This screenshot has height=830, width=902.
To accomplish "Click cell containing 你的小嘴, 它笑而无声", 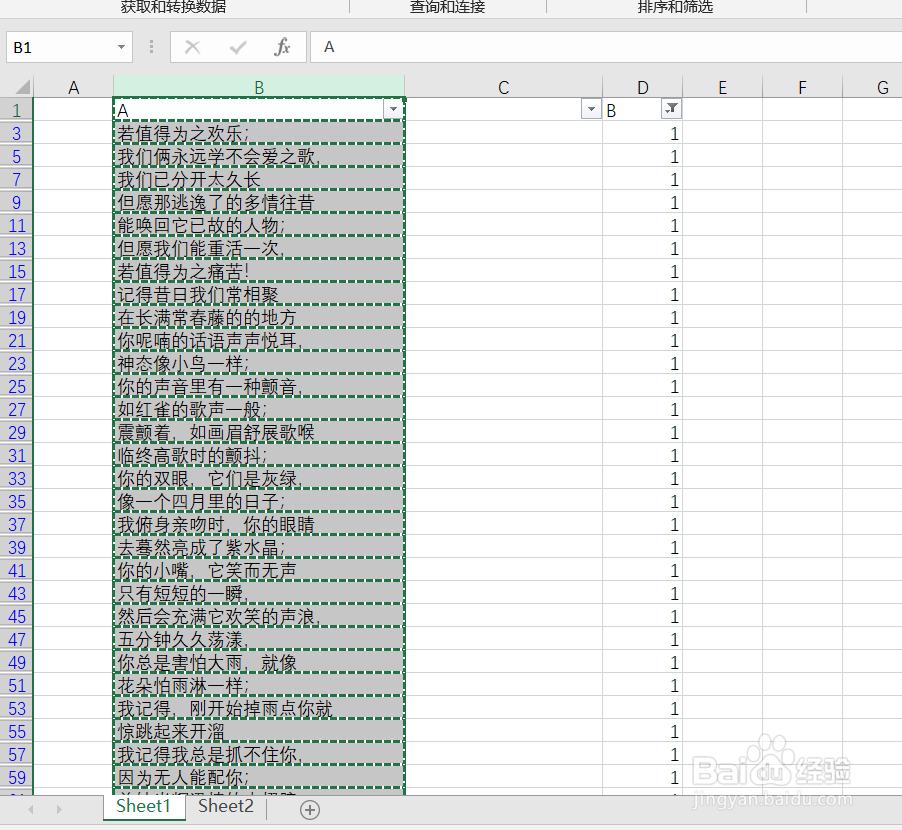I will point(259,570).
